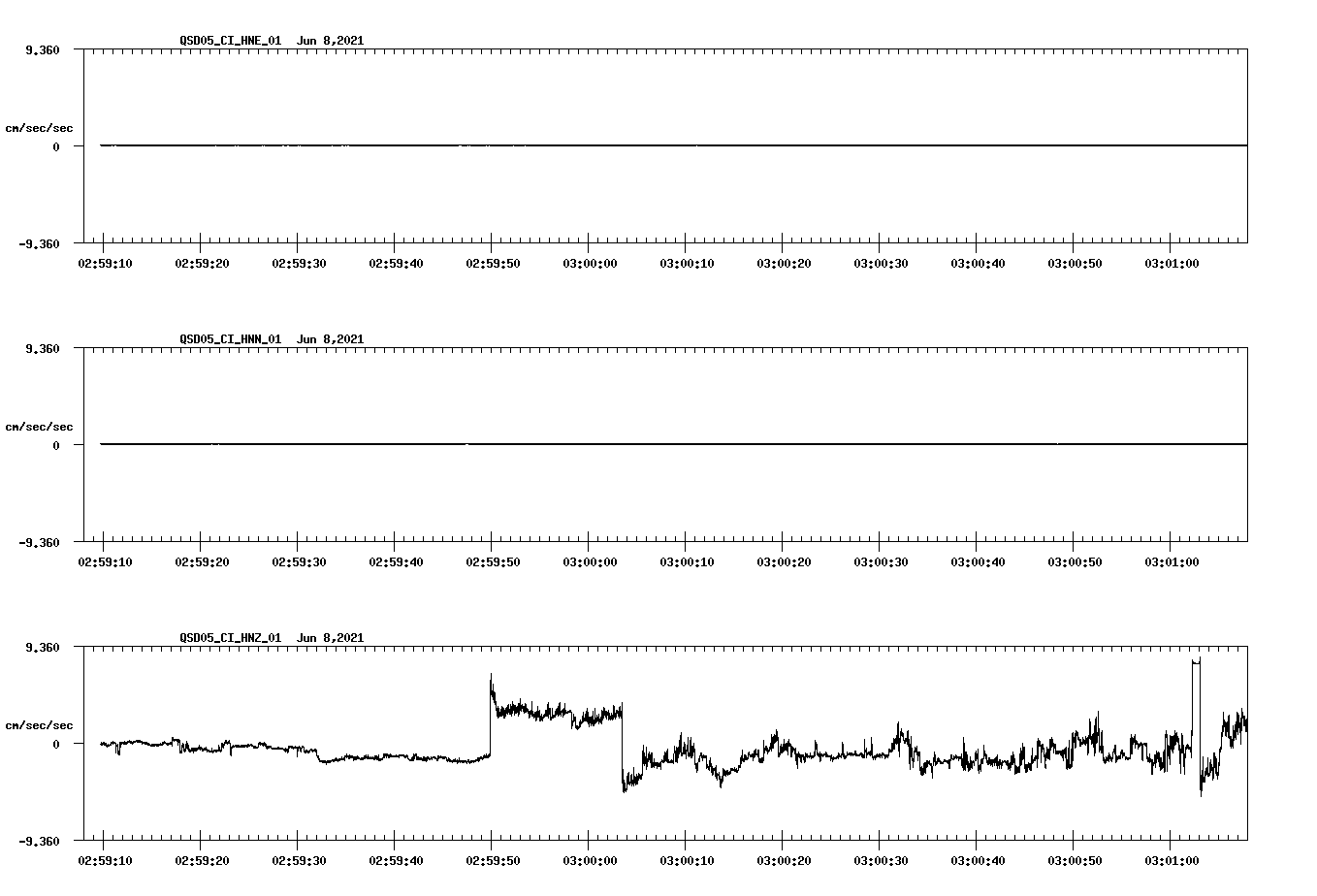Click the QSD05_CI_HNE_01 plot title

pos(272,40)
